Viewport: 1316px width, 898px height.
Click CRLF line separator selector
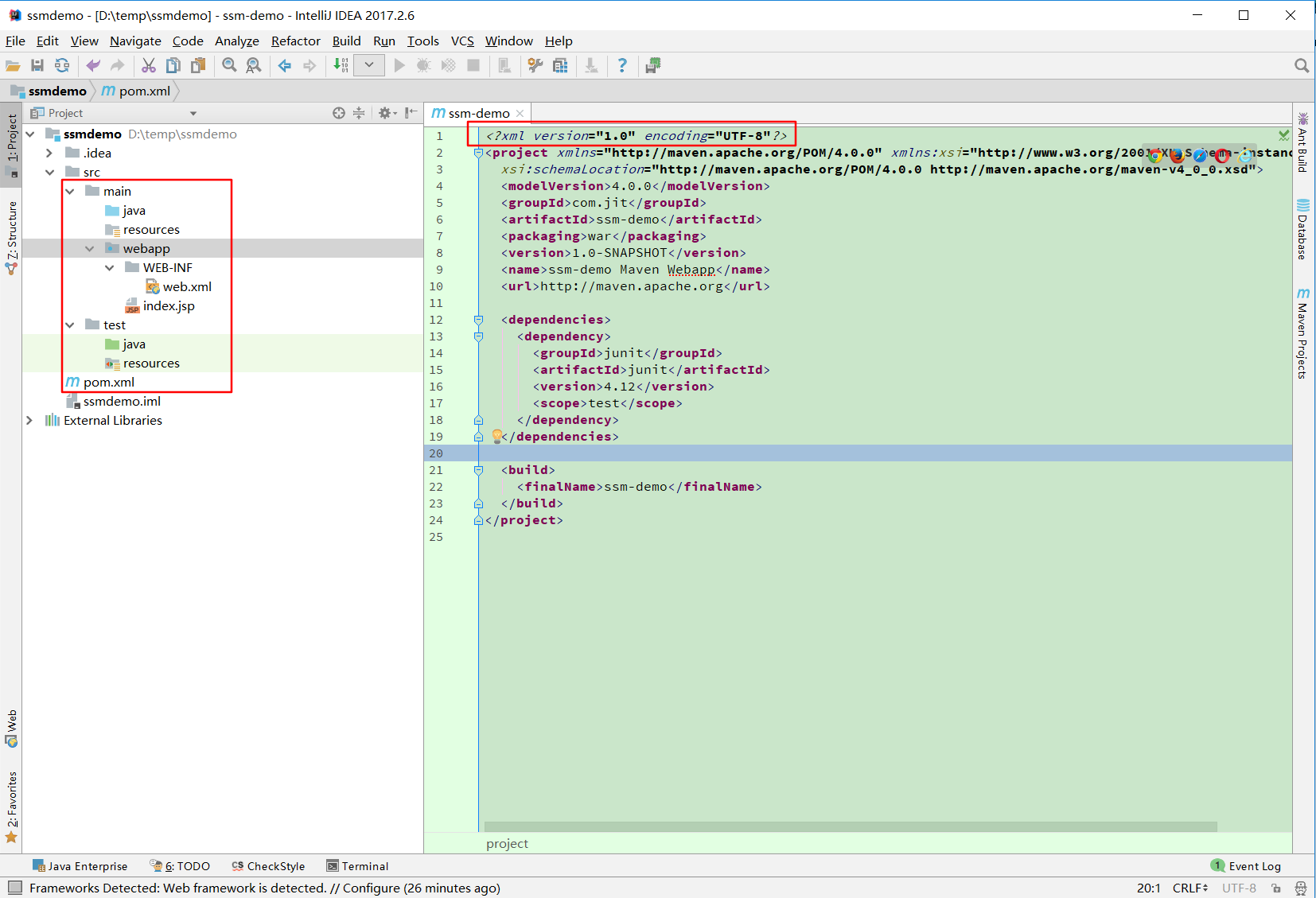[x=1189, y=888]
